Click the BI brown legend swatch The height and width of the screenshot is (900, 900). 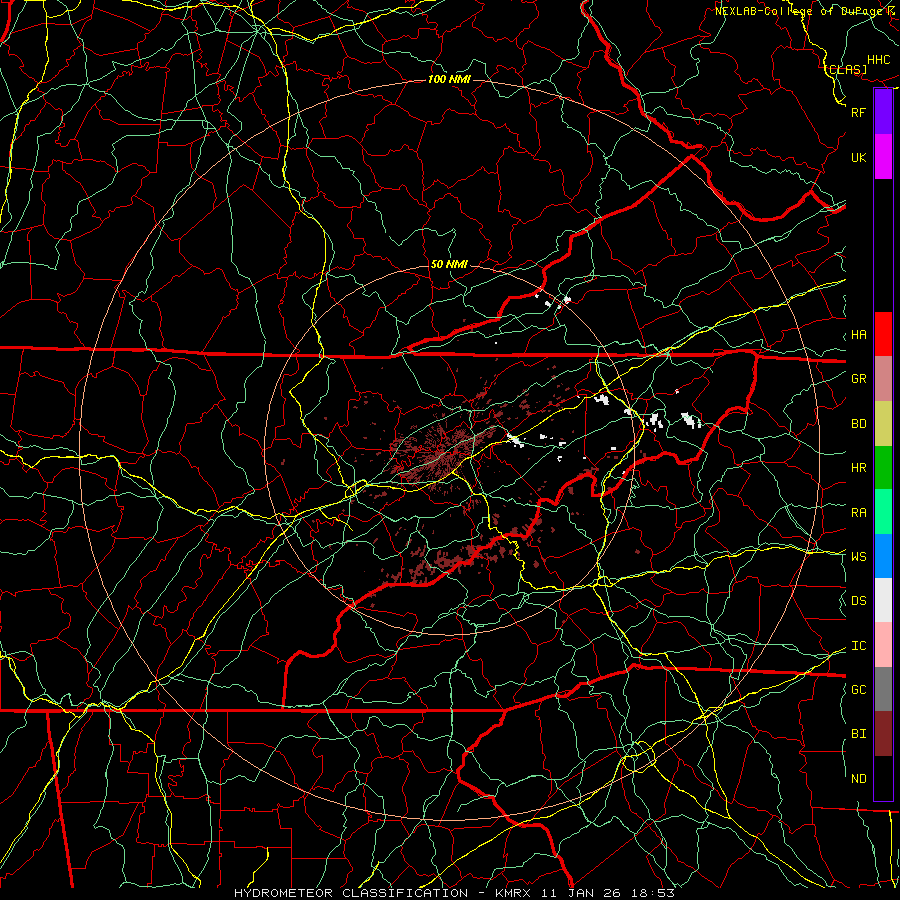[883, 734]
